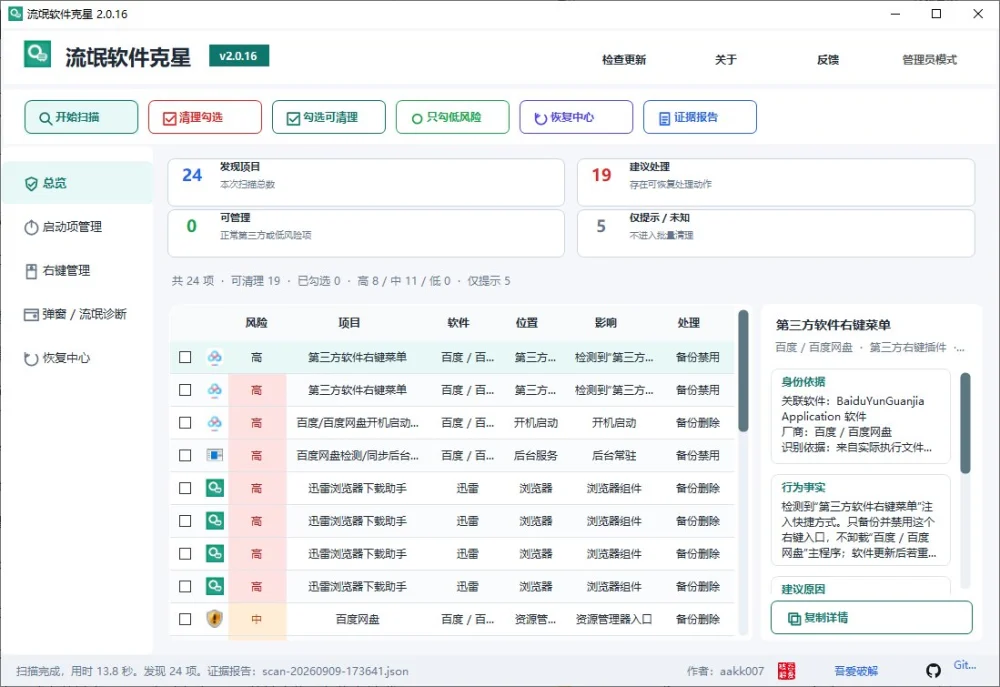Screen dimensions: 1000x687
Task: Open the 弹窗 / 流氓诊断 sidebar icon
Action: tap(31, 314)
